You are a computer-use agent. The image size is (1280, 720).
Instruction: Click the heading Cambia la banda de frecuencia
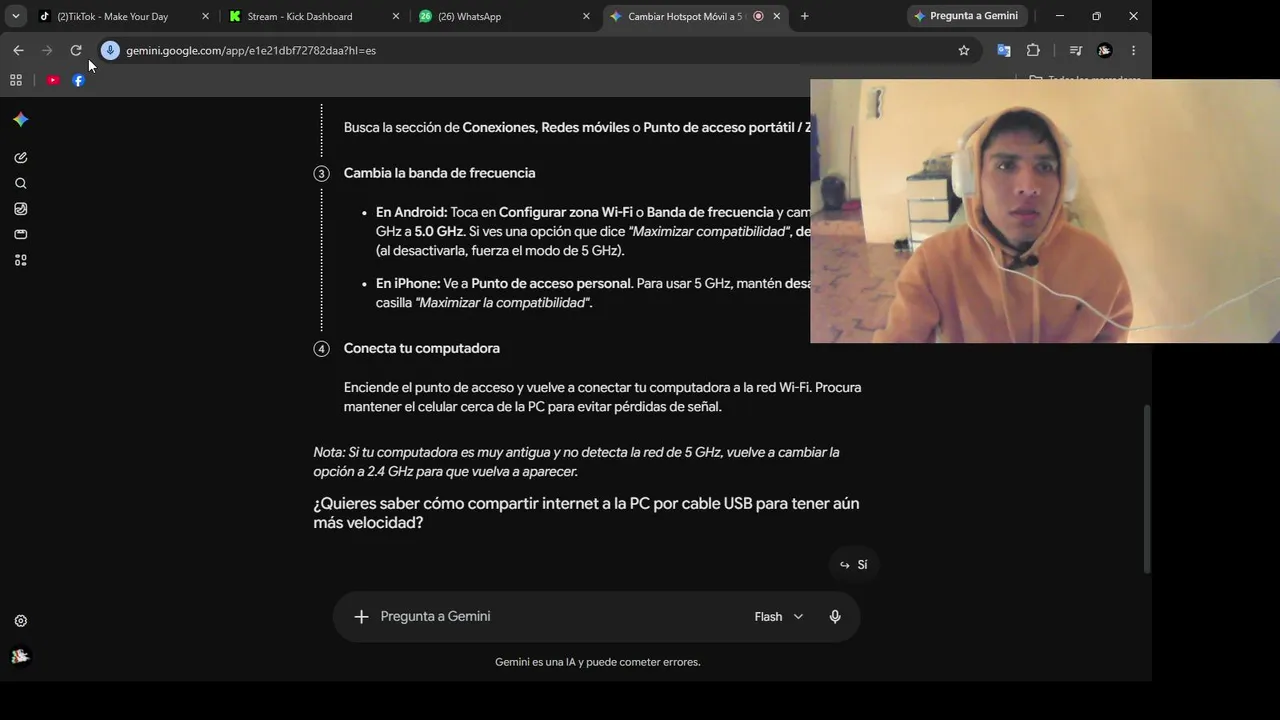439,173
